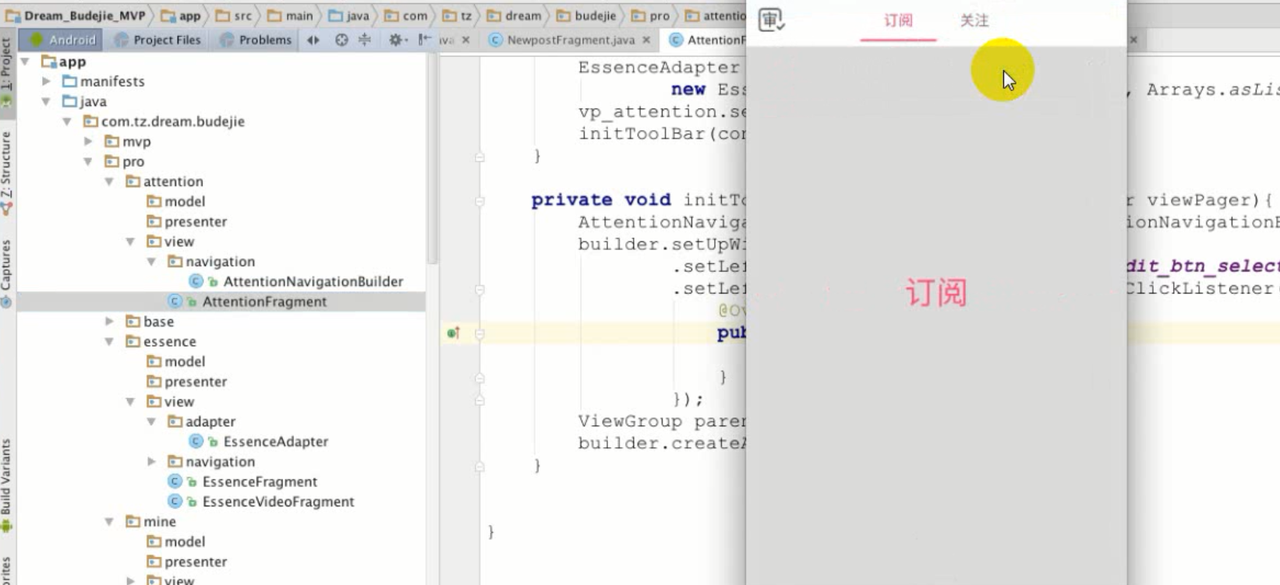Click the Hide Project panel icon
The width and height of the screenshot is (1280, 585).
pos(425,40)
